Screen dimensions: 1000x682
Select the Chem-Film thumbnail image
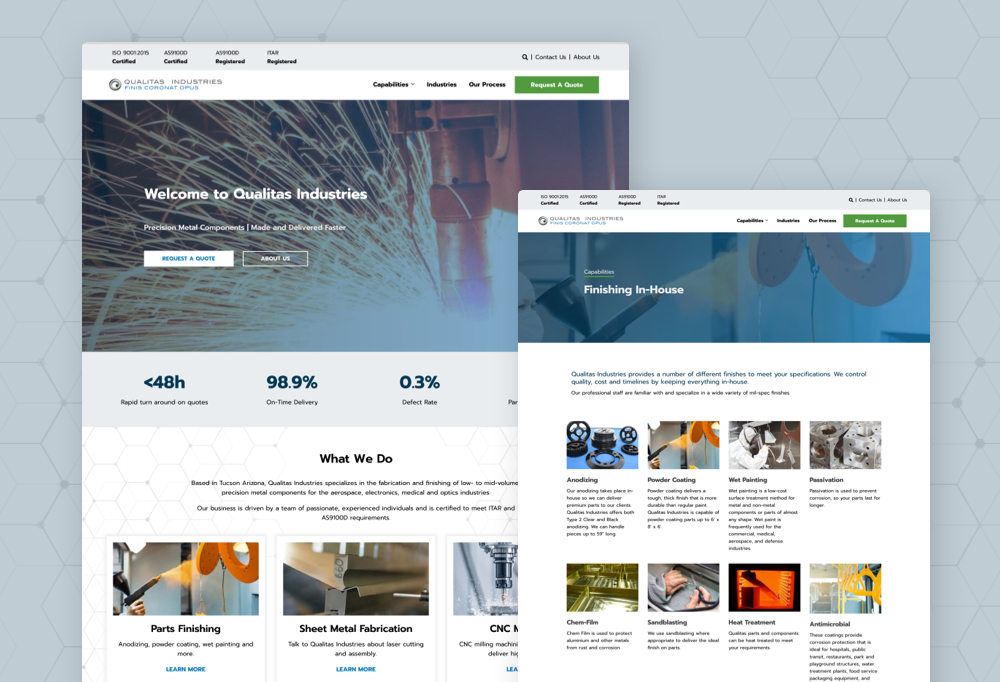coord(602,588)
